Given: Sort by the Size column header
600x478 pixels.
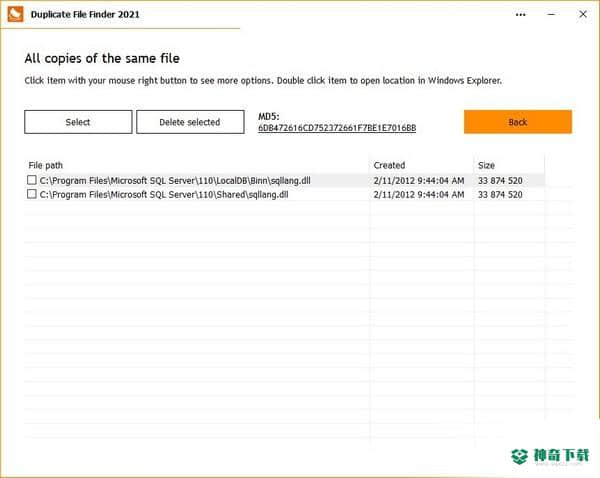Looking at the screenshot, I should (486, 165).
